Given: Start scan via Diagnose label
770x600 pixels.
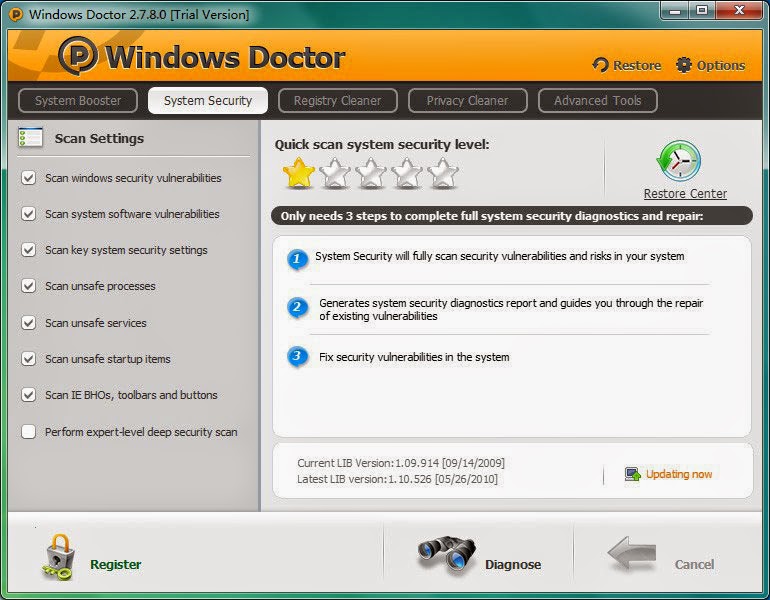Looking at the screenshot, I should [513, 565].
